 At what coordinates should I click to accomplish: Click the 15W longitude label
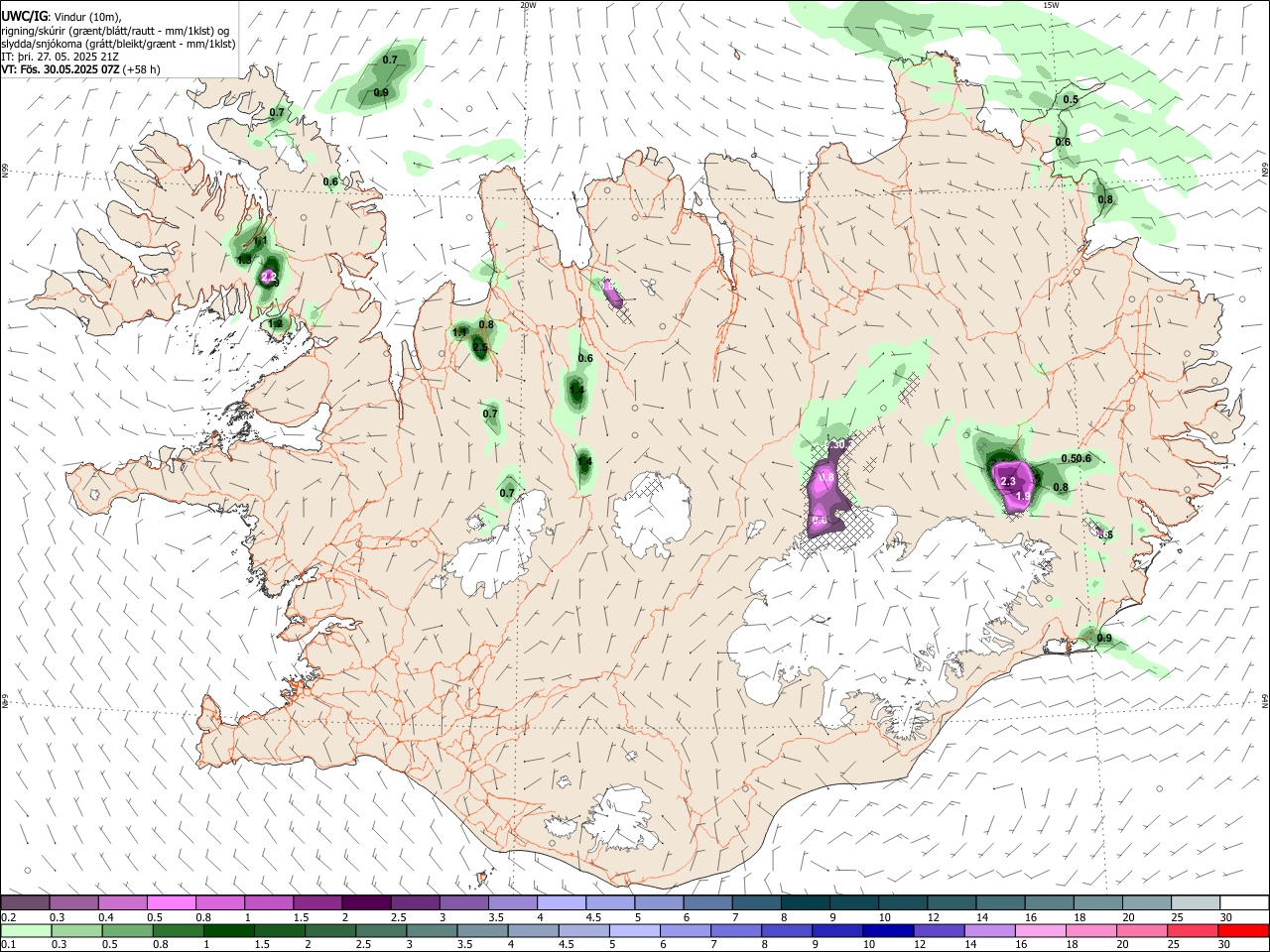1051,5
